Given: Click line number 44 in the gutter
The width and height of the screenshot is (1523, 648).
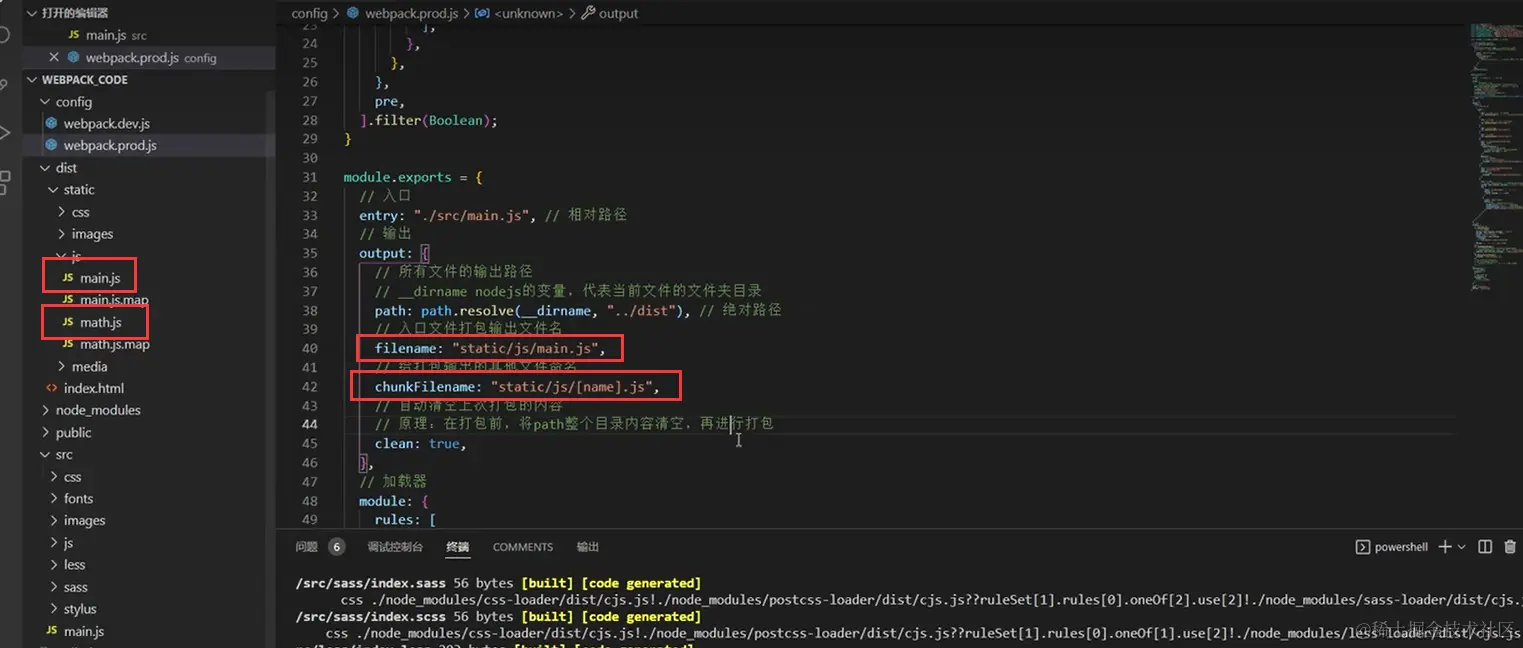Looking at the screenshot, I should tap(309, 424).
